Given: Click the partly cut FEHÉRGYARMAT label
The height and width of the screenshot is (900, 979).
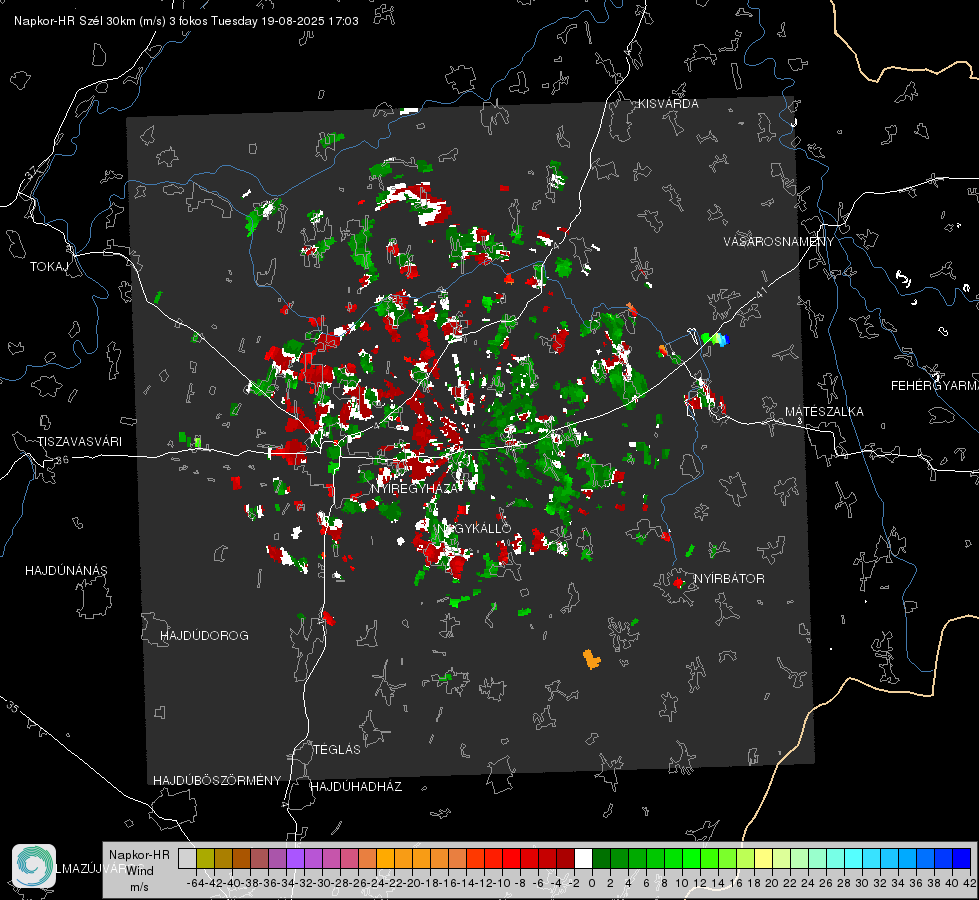Looking at the screenshot, I should [935, 386].
